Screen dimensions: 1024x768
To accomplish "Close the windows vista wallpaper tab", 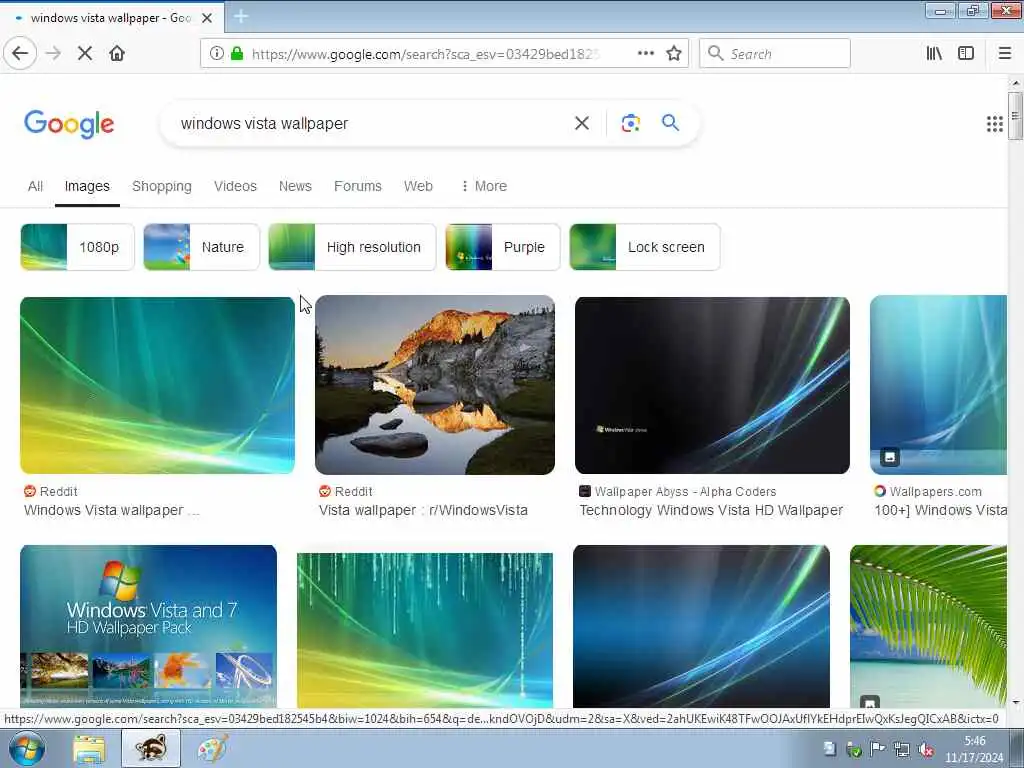I will 207,18.
